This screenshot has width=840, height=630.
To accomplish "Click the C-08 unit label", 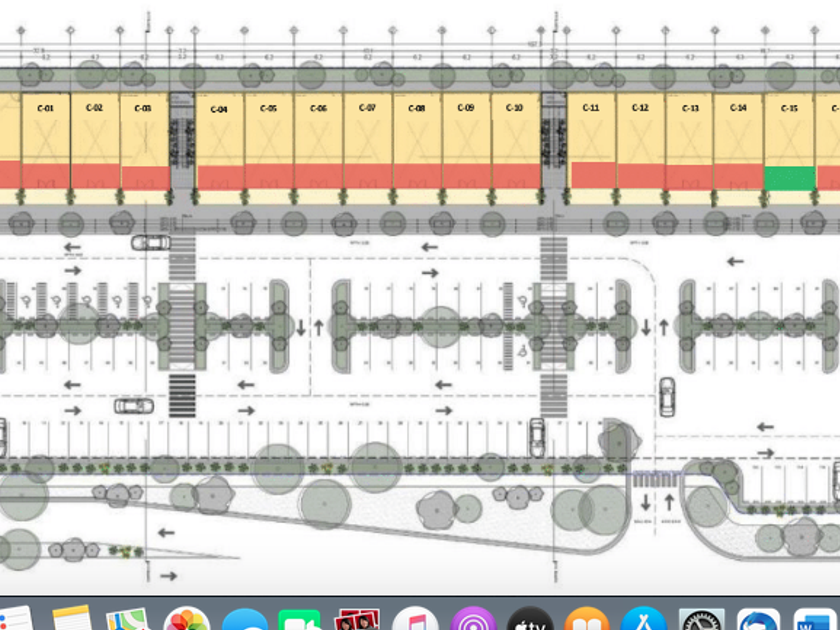I will (417, 108).
